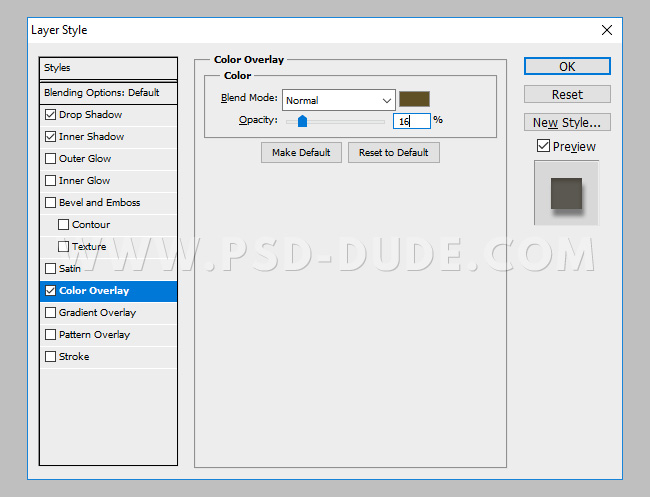Uncheck the Inner Shadow checkbox
This screenshot has width=650, height=497.
click(x=51, y=136)
